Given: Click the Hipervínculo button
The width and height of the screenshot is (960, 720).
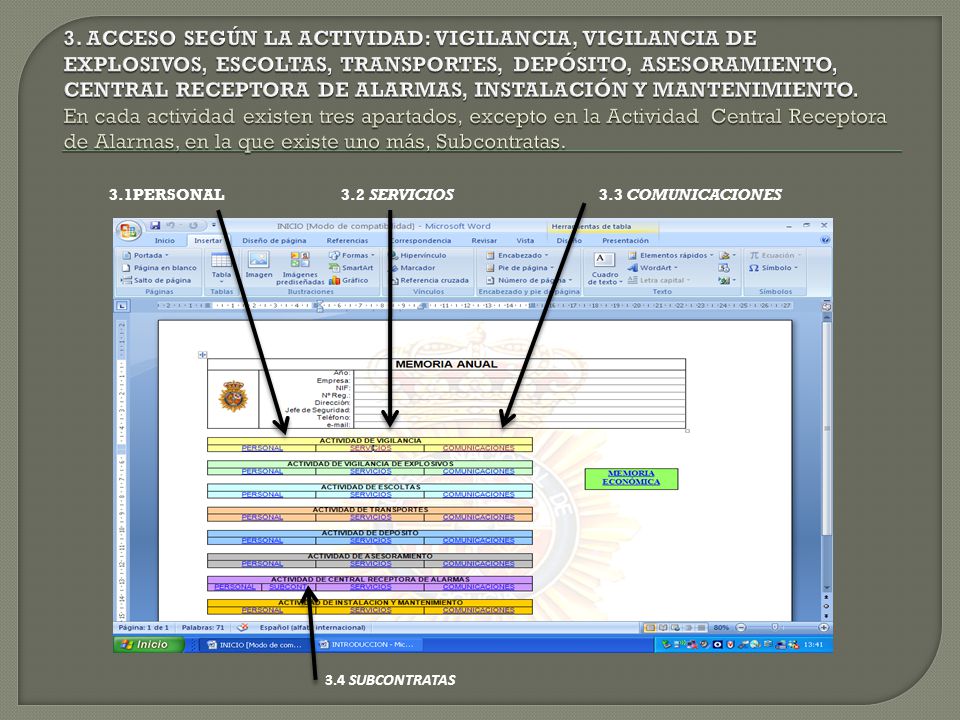Looking at the screenshot, I should (x=418, y=255).
